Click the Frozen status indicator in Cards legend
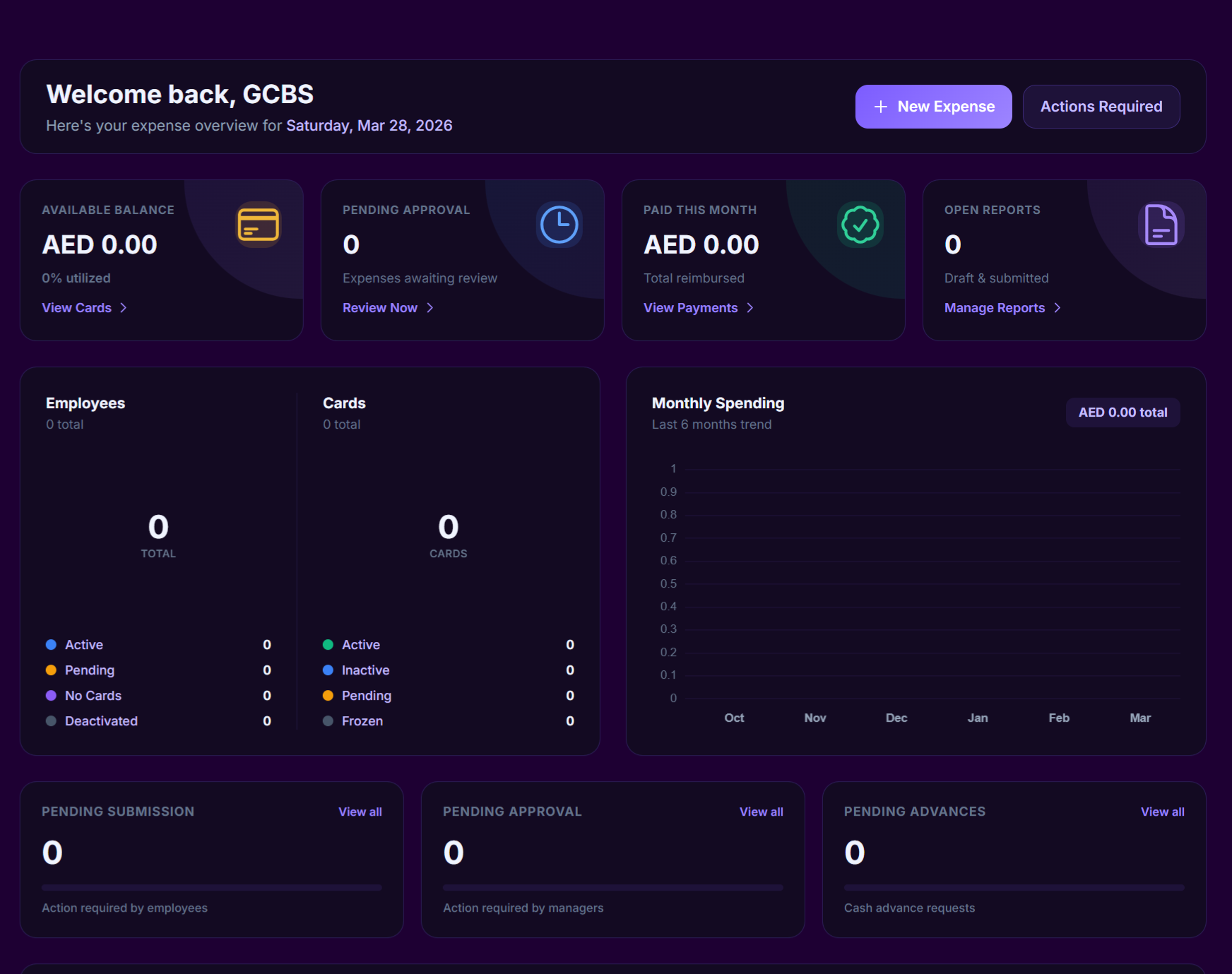This screenshot has width=1232, height=974. (x=328, y=720)
